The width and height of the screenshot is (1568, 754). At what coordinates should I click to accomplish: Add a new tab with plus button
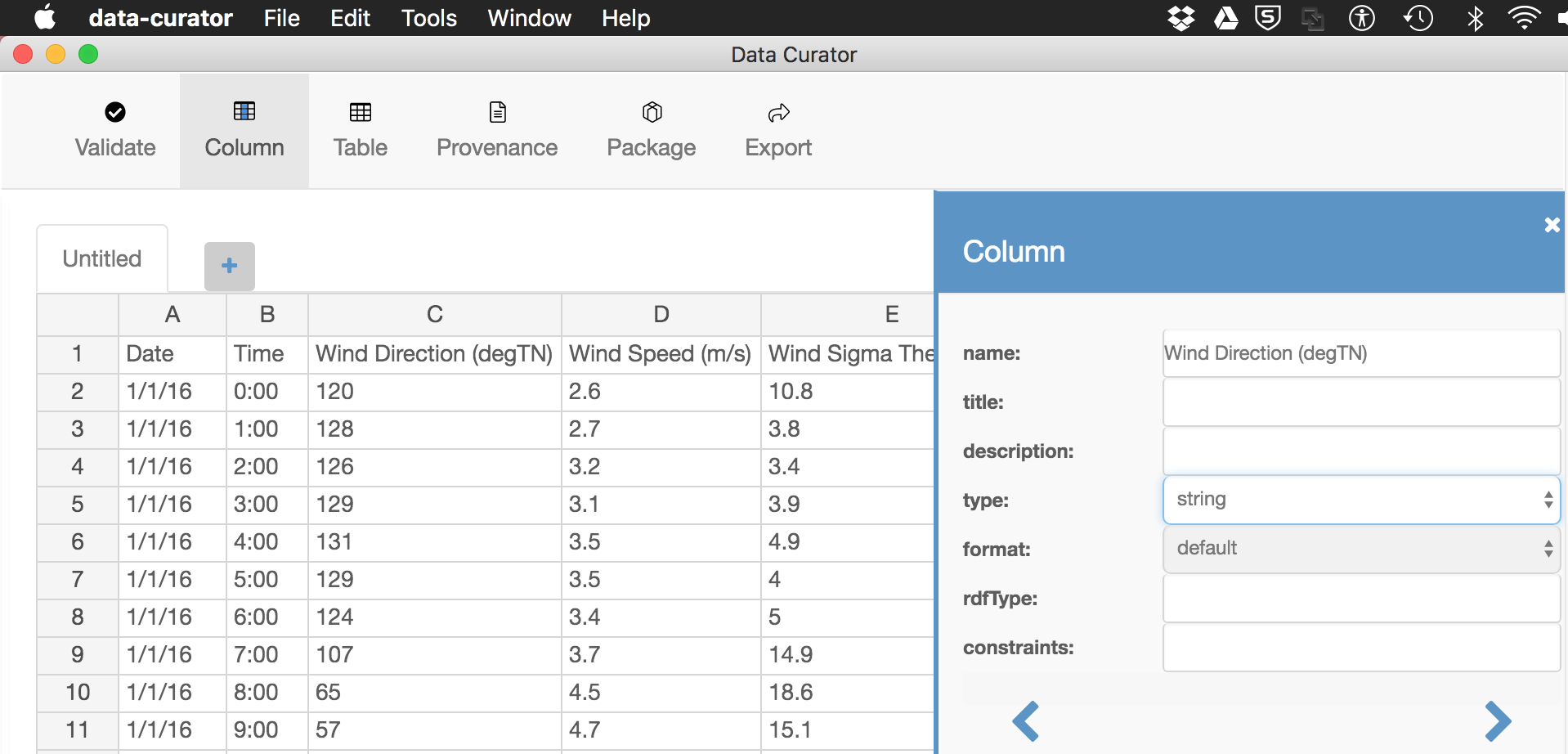click(x=230, y=266)
